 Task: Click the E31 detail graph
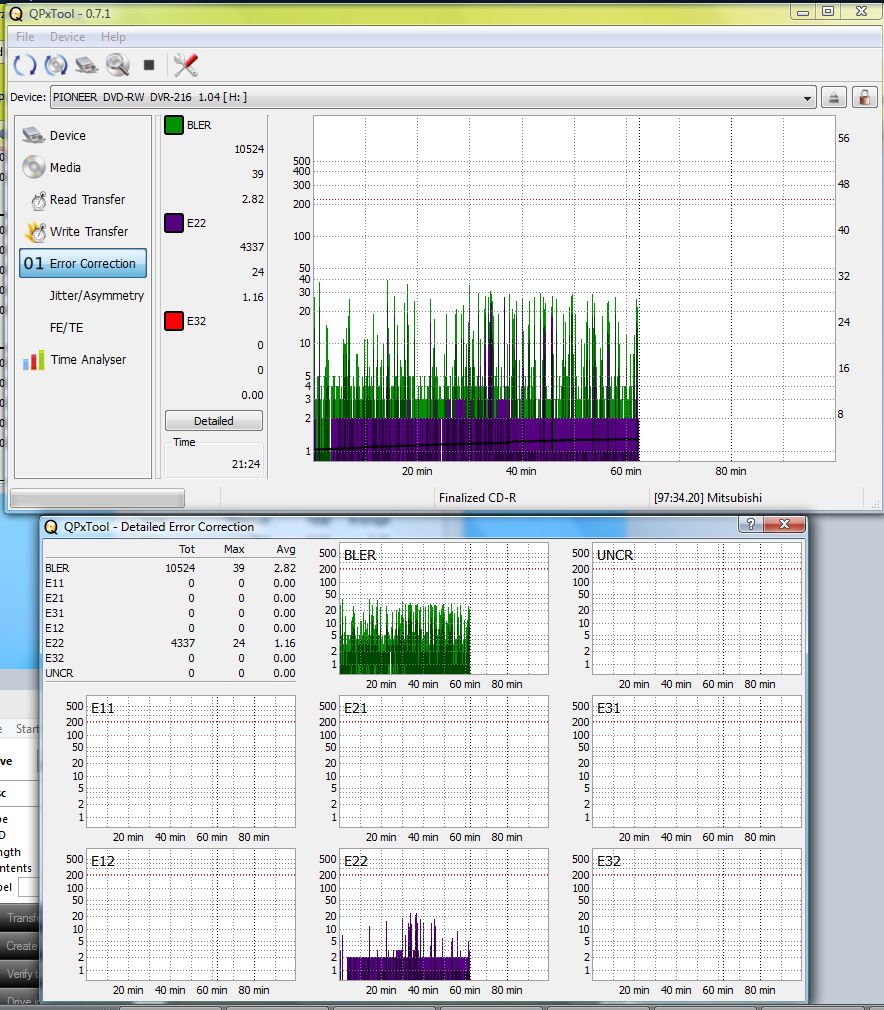[697, 761]
